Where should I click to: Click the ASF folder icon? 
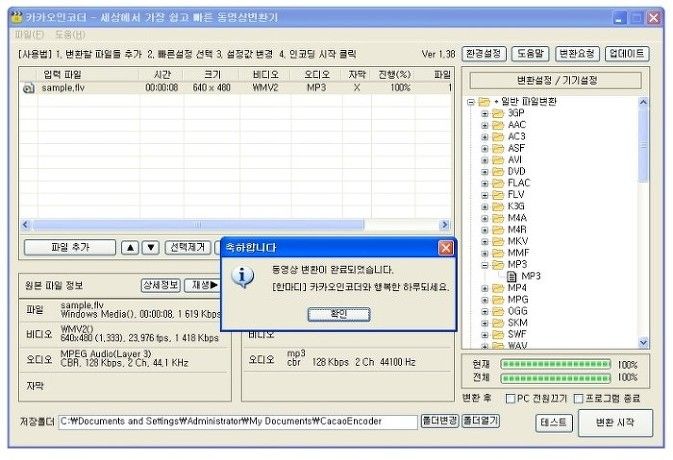[498, 148]
